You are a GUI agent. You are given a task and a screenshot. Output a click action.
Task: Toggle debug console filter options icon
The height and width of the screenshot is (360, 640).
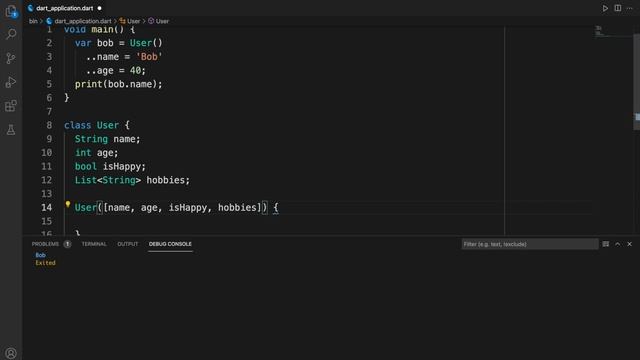(606, 244)
